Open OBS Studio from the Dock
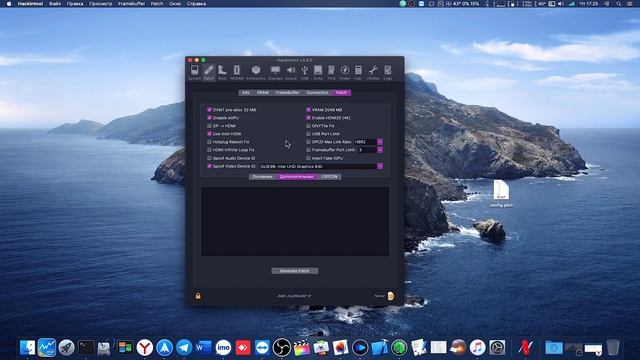Image resolution: width=640 pixels, height=360 pixels. (x=282, y=348)
